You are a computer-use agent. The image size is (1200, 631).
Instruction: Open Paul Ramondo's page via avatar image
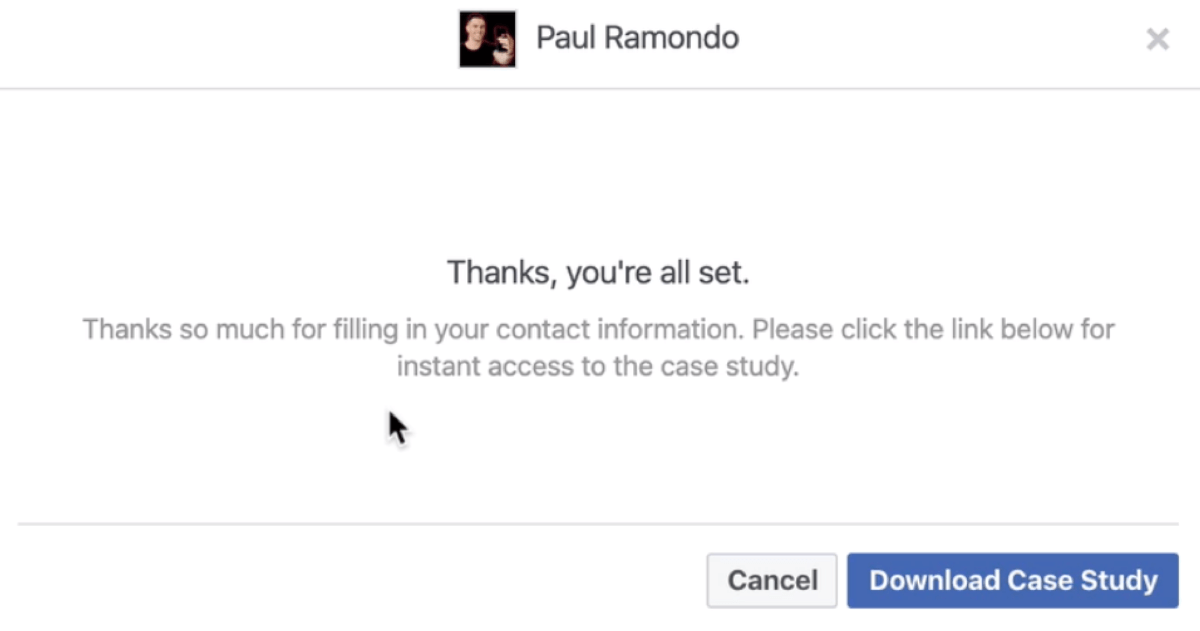coord(488,39)
